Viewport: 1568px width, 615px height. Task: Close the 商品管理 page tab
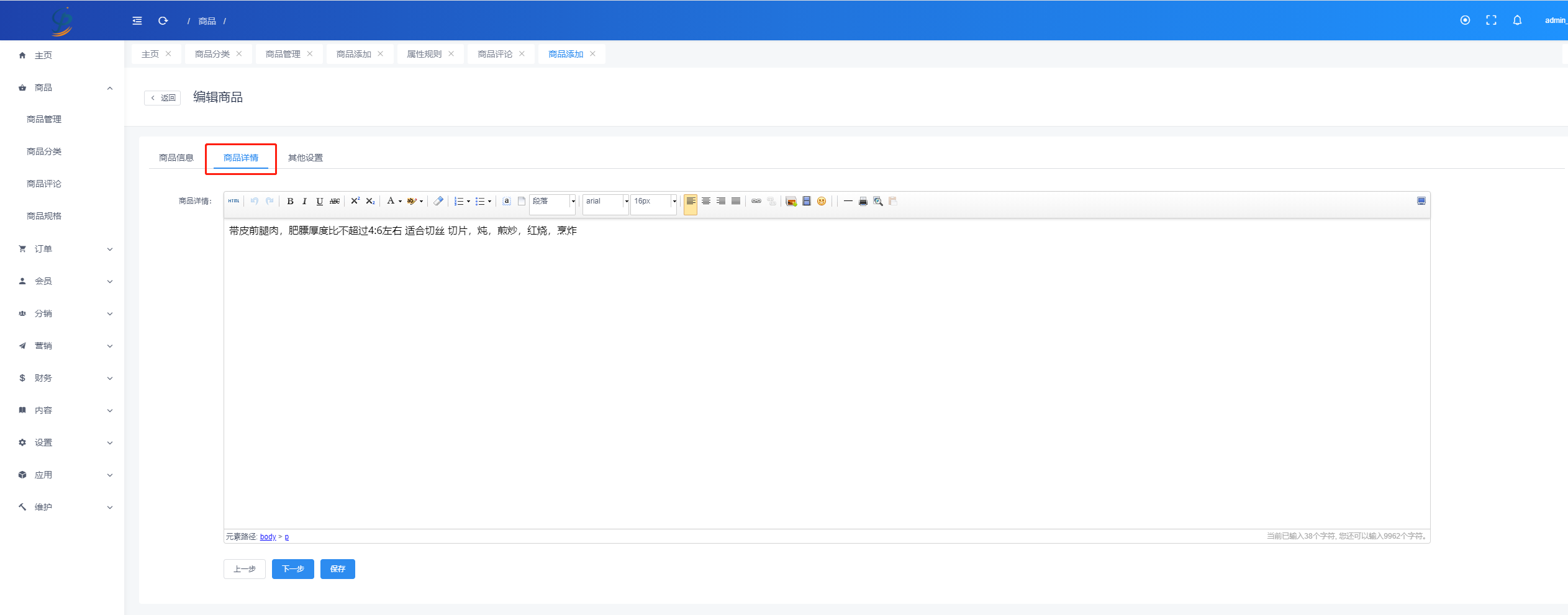pyautogui.click(x=310, y=54)
